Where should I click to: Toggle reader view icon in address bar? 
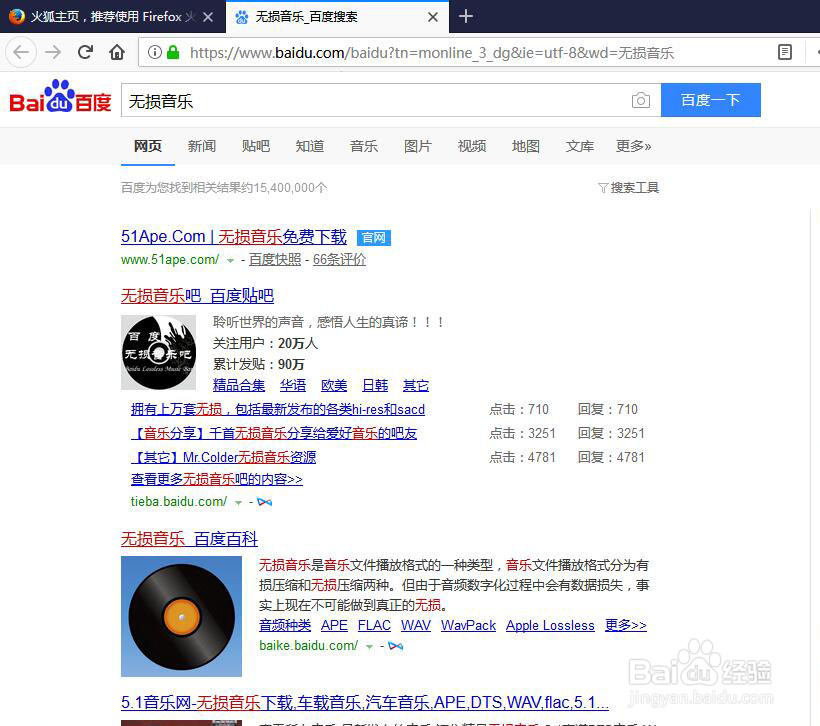coord(784,52)
